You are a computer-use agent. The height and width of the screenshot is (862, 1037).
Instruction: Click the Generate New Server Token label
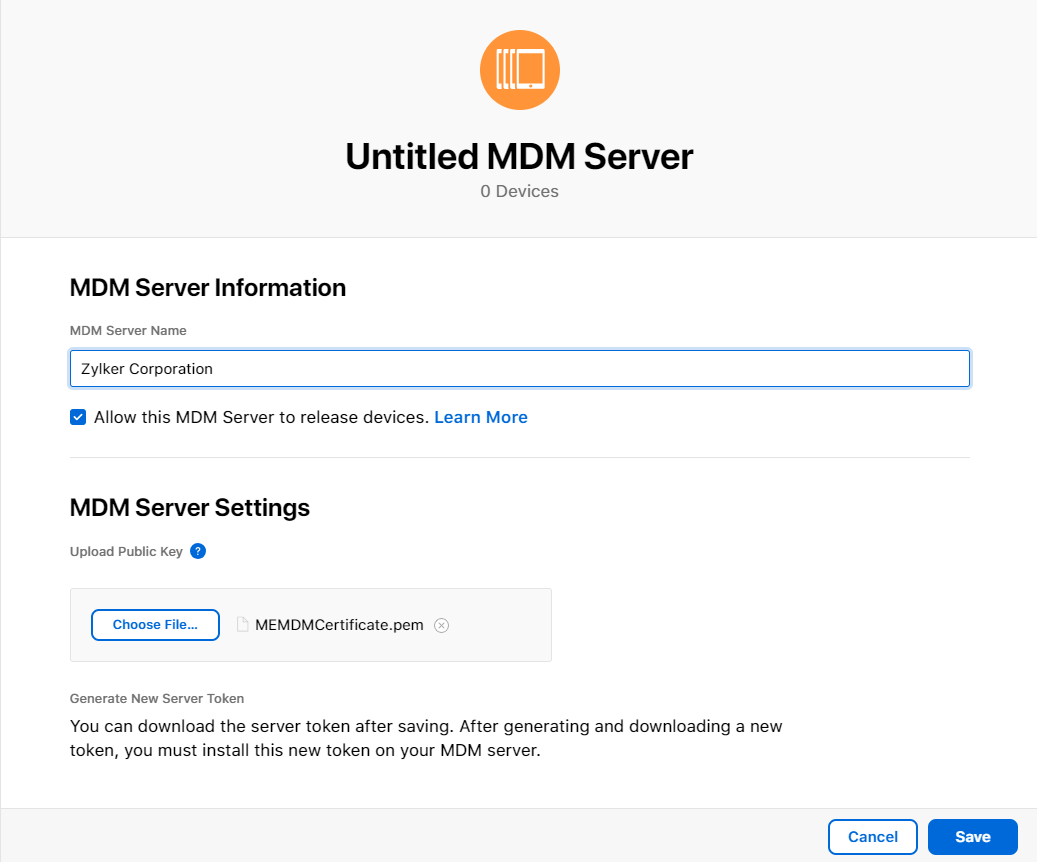155,698
